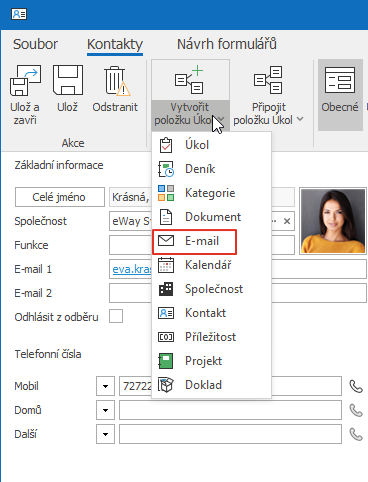Choose Příležitost in the create menu
The width and height of the screenshot is (368, 482).
[x=212, y=337]
